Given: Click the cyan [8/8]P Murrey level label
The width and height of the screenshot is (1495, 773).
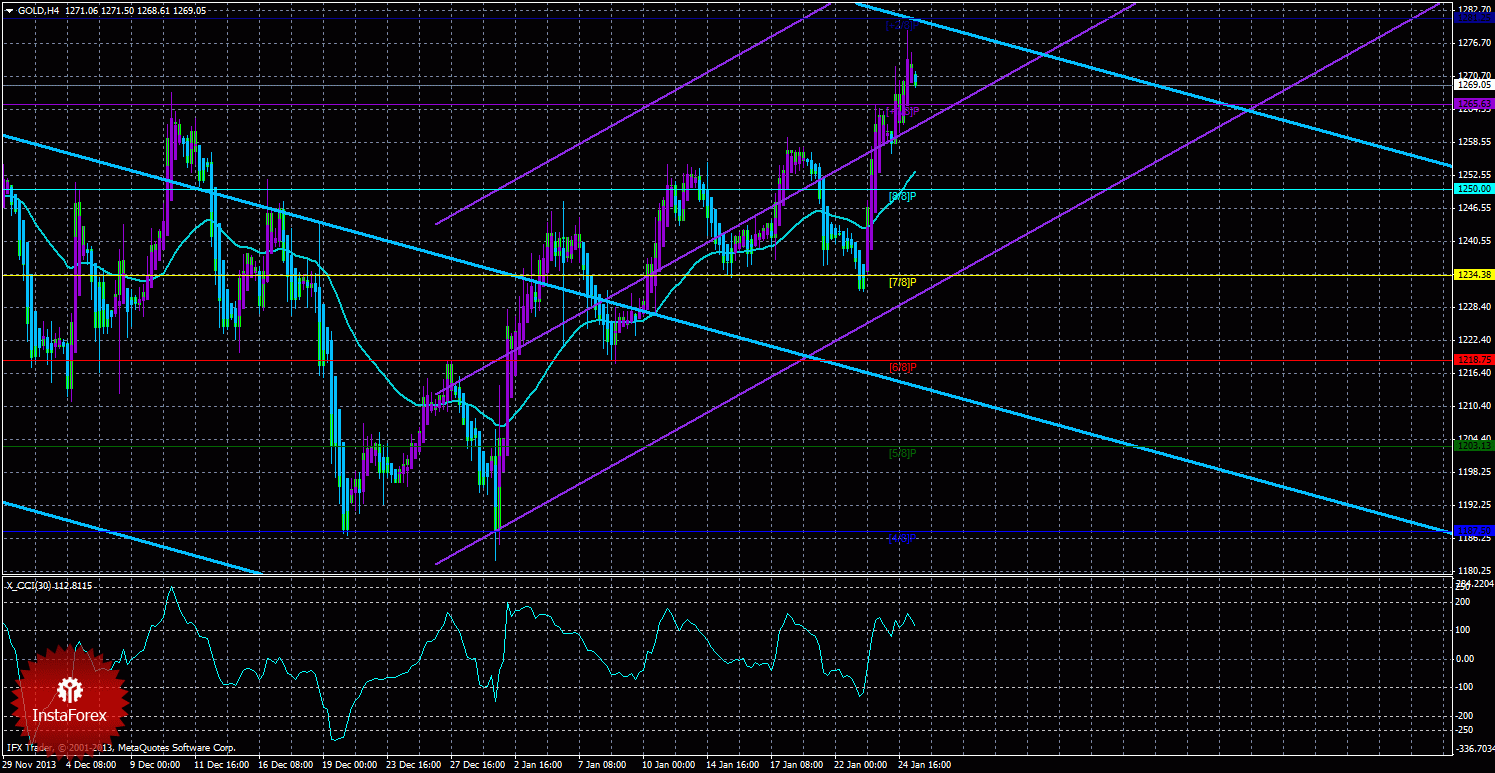Looking at the screenshot, I should click(903, 196).
